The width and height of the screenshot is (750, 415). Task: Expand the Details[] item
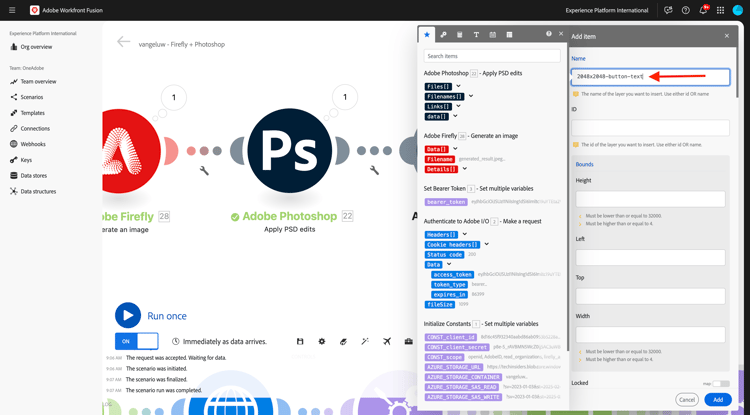[464, 169]
